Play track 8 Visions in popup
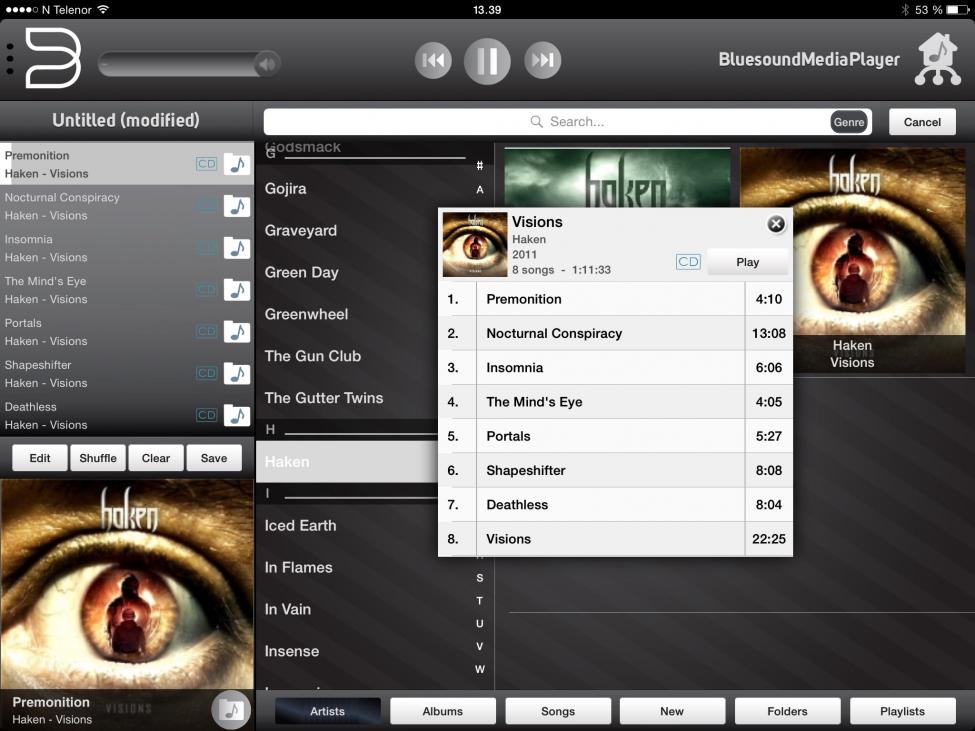 (x=616, y=539)
